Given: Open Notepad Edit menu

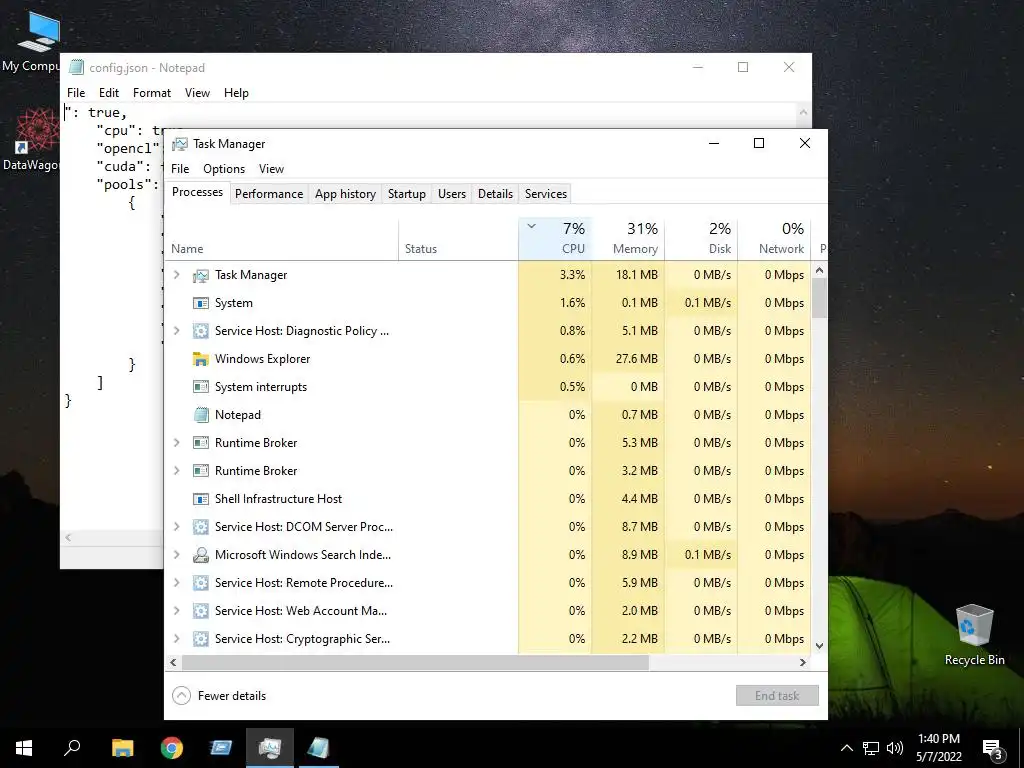Looking at the screenshot, I should (108, 93).
